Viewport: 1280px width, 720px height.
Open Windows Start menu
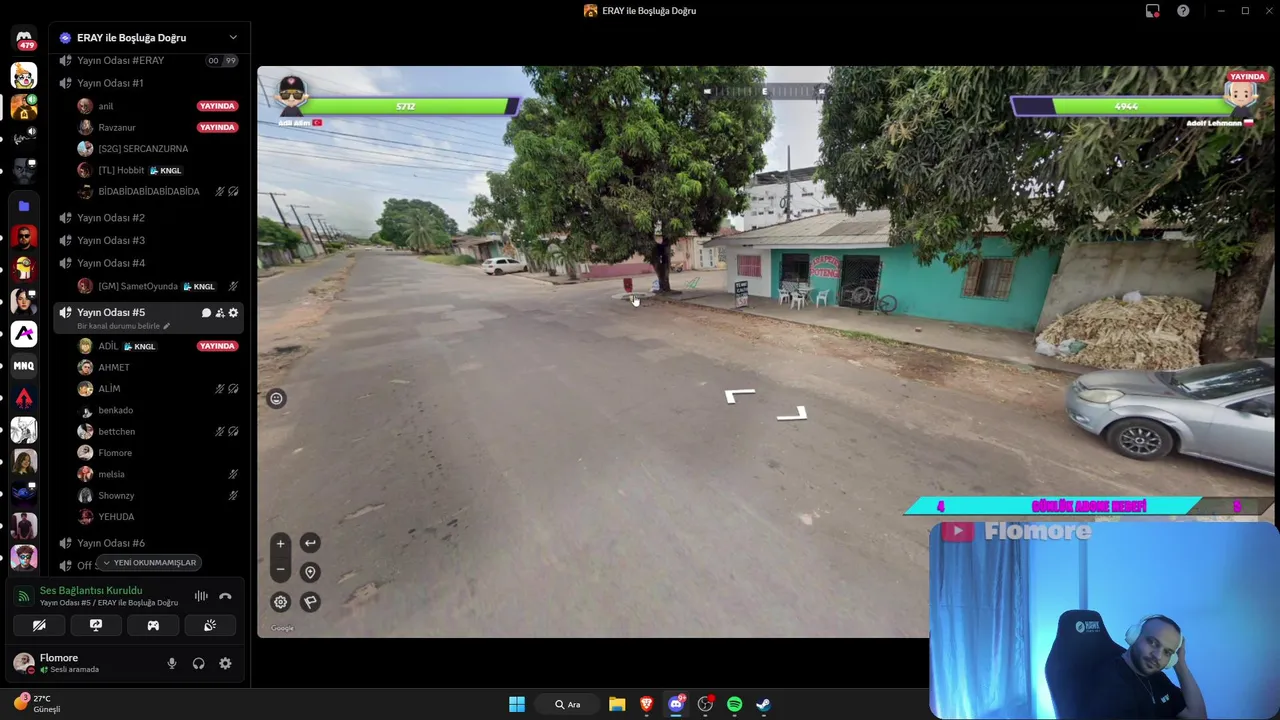(x=517, y=704)
